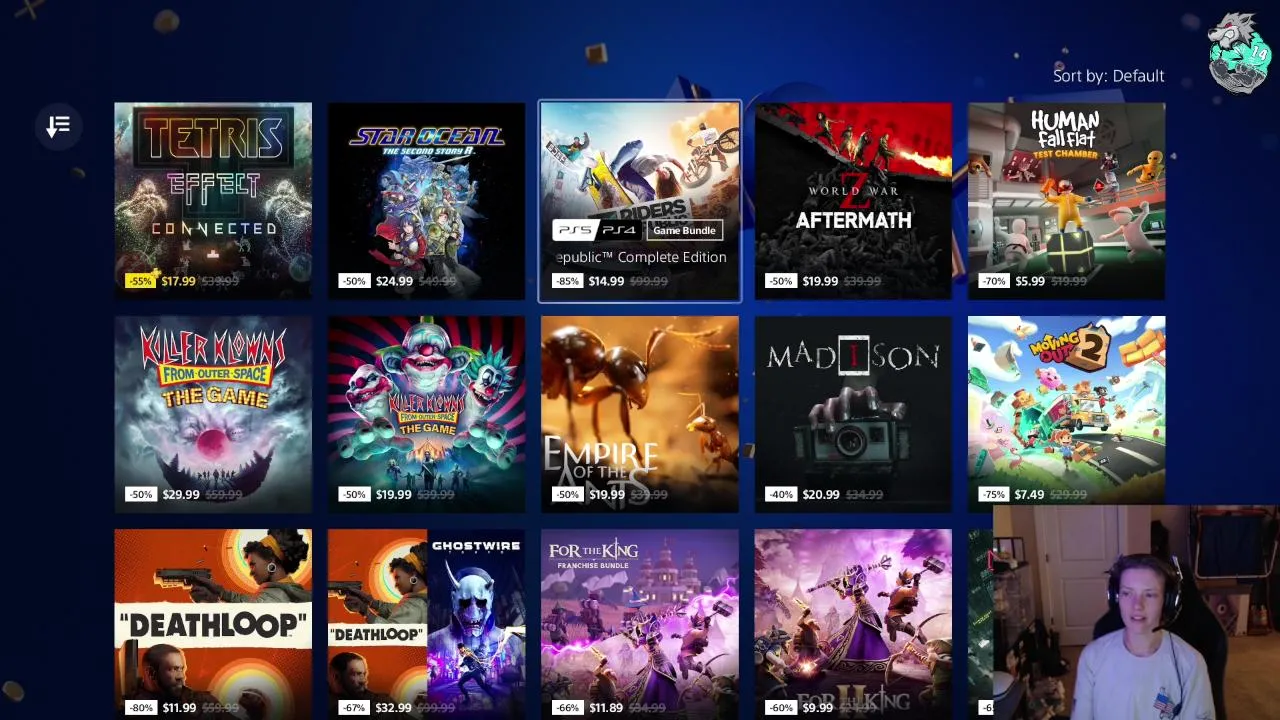Click the $5.99 price on Human Fall Flat
Viewport: 1280px width, 720px height.
click(1030, 281)
